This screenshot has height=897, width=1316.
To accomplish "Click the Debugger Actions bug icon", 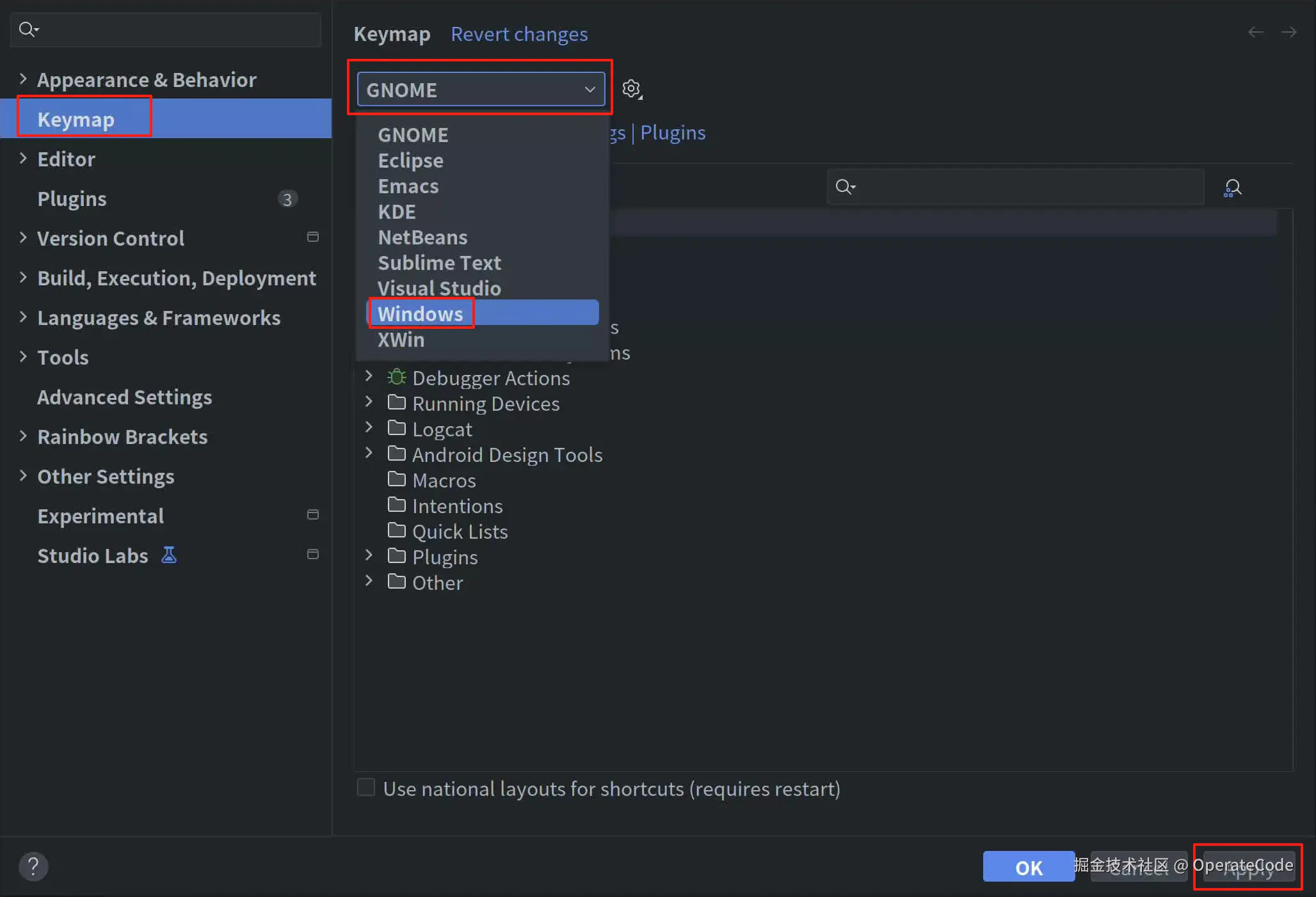I will tap(396, 377).
